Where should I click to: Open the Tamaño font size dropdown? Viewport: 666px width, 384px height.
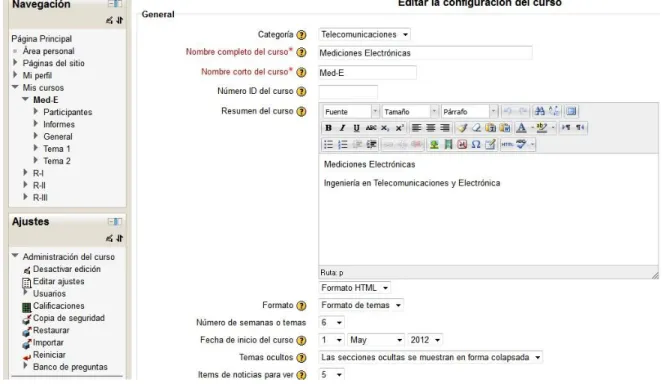410,112
